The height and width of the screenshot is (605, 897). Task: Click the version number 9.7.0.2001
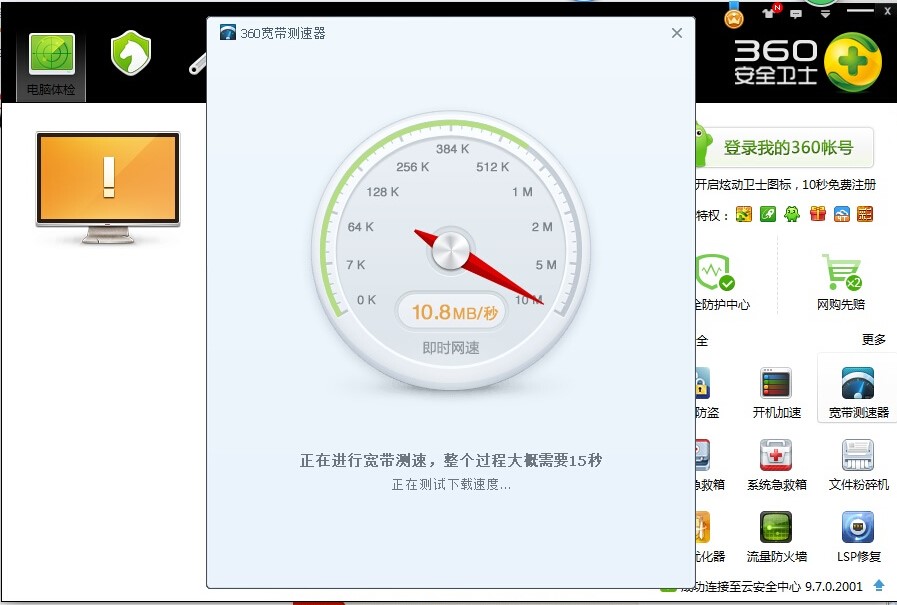(x=834, y=587)
